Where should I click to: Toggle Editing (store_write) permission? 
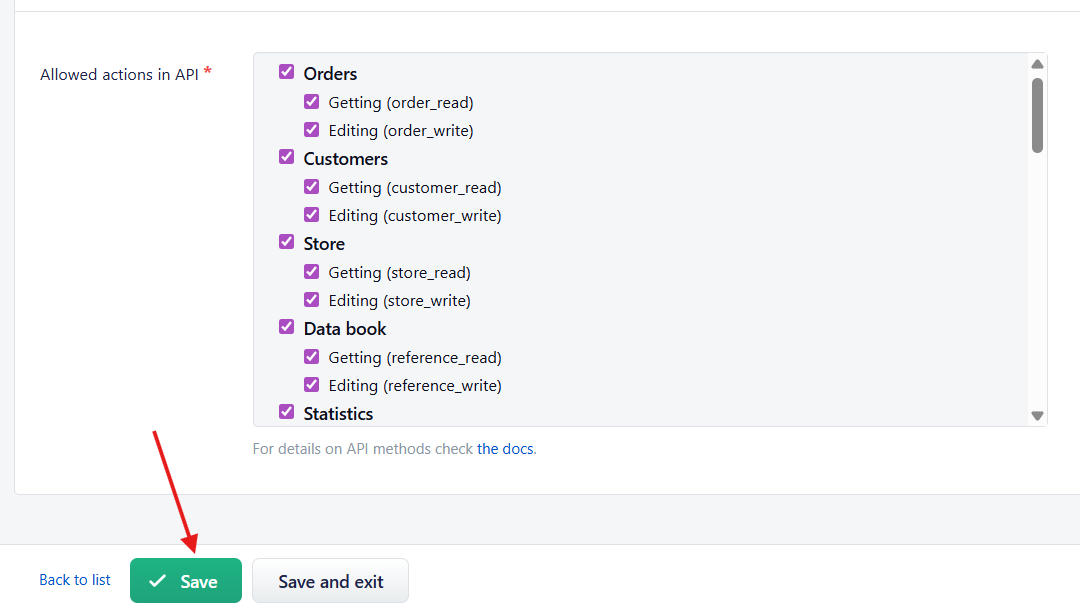click(x=312, y=299)
